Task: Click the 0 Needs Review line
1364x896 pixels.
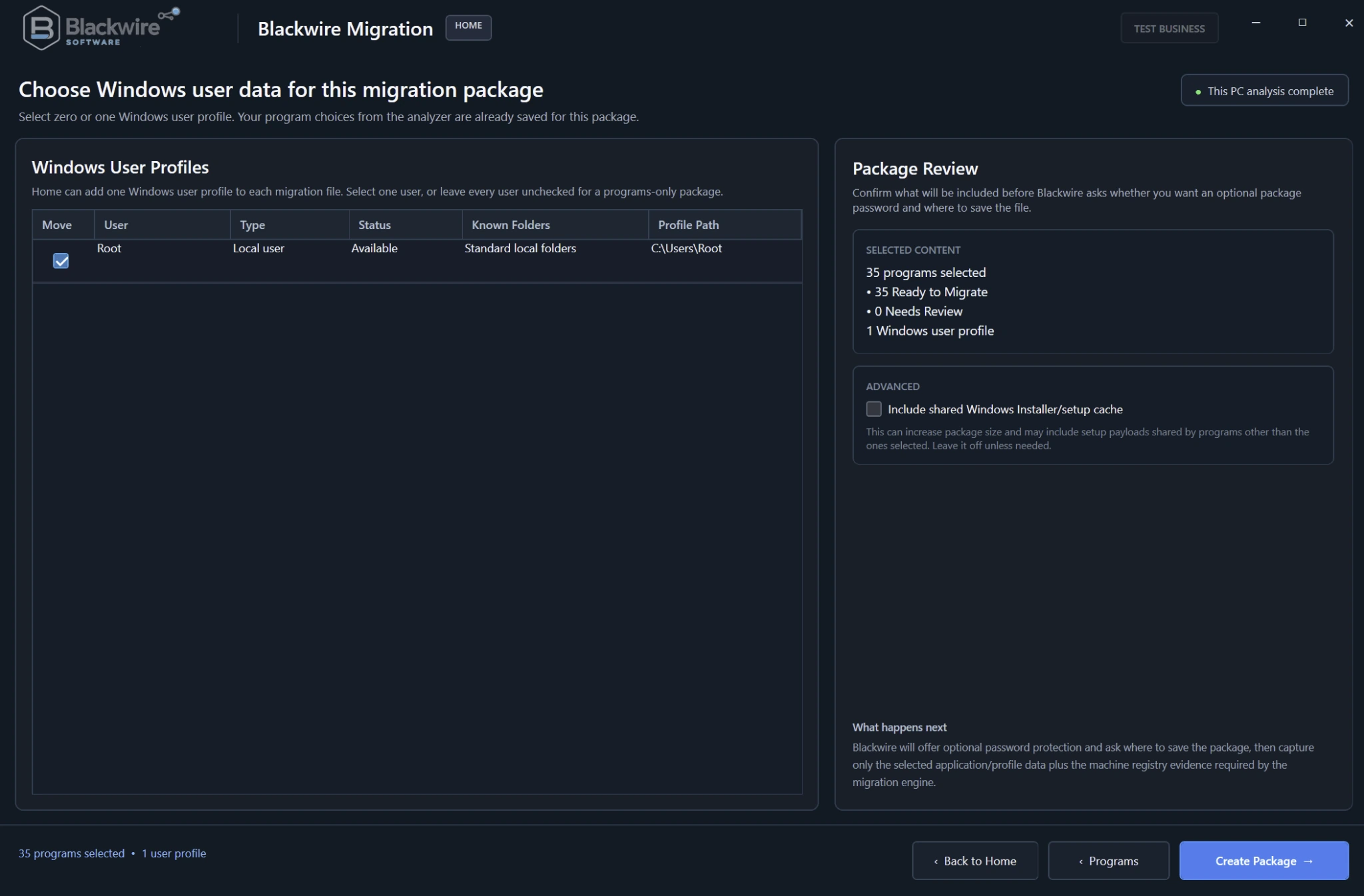Action: (x=914, y=311)
